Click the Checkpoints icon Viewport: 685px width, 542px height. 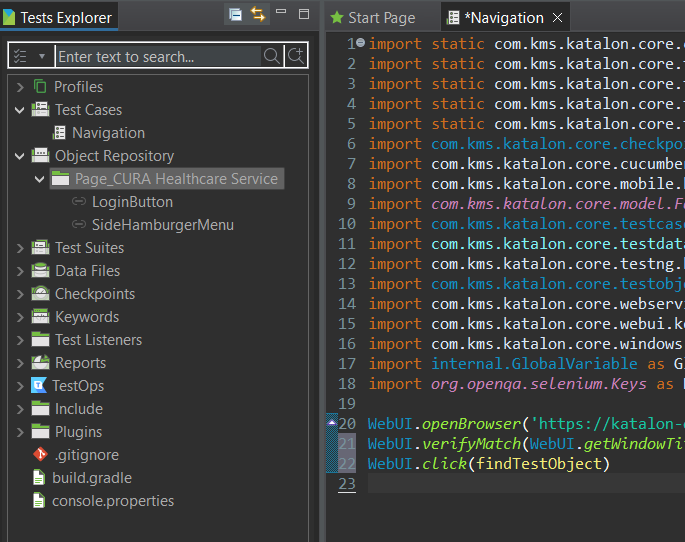[40, 293]
